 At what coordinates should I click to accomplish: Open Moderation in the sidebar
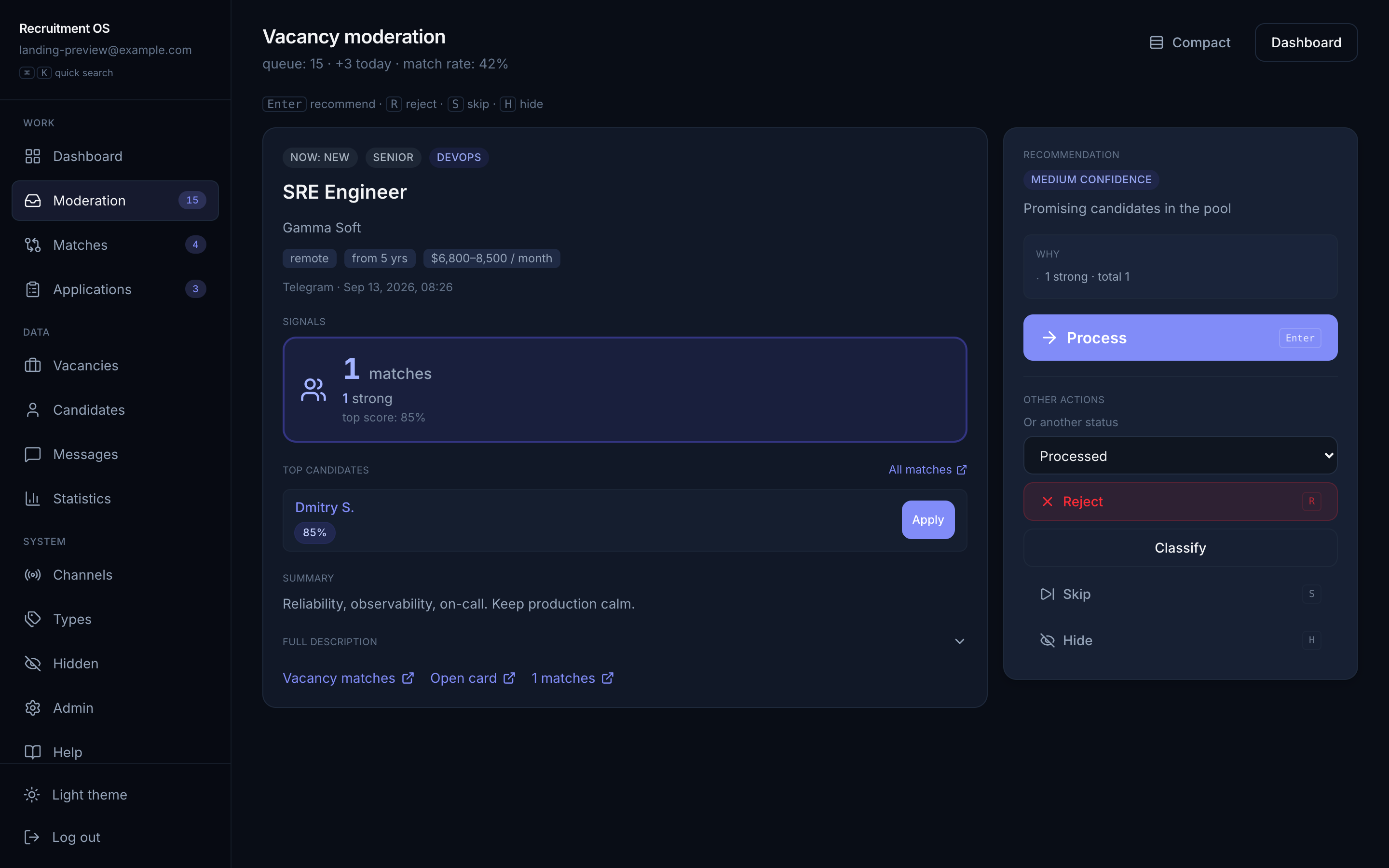[x=115, y=200]
